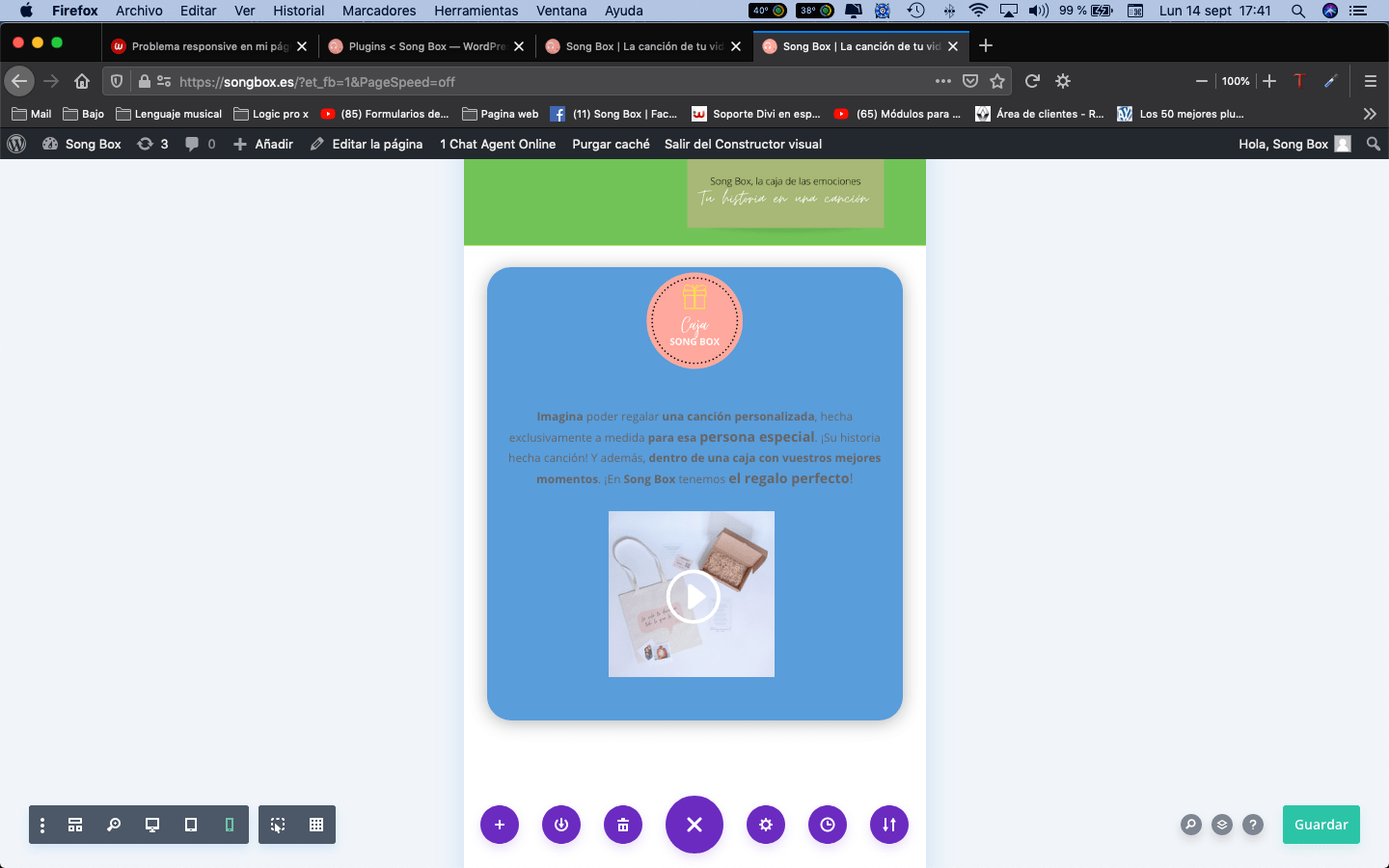This screenshot has height=868, width=1389.
Task: Click the Firefox home button
Action: [82, 81]
